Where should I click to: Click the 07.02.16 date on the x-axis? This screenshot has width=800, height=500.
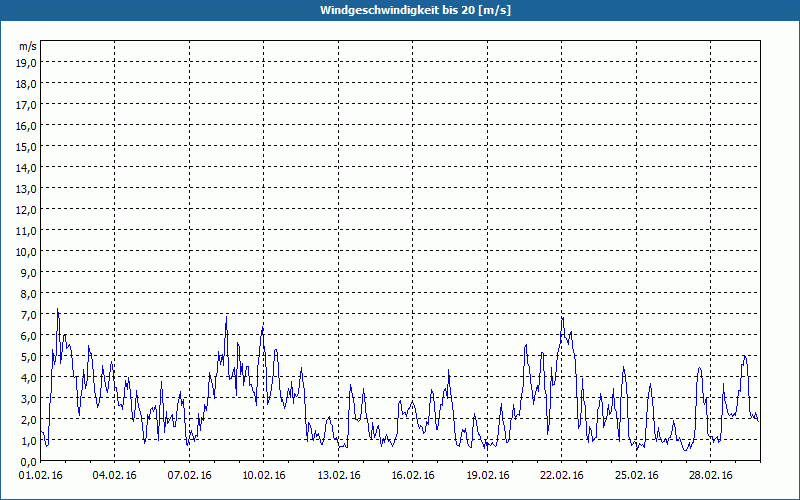click(189, 476)
